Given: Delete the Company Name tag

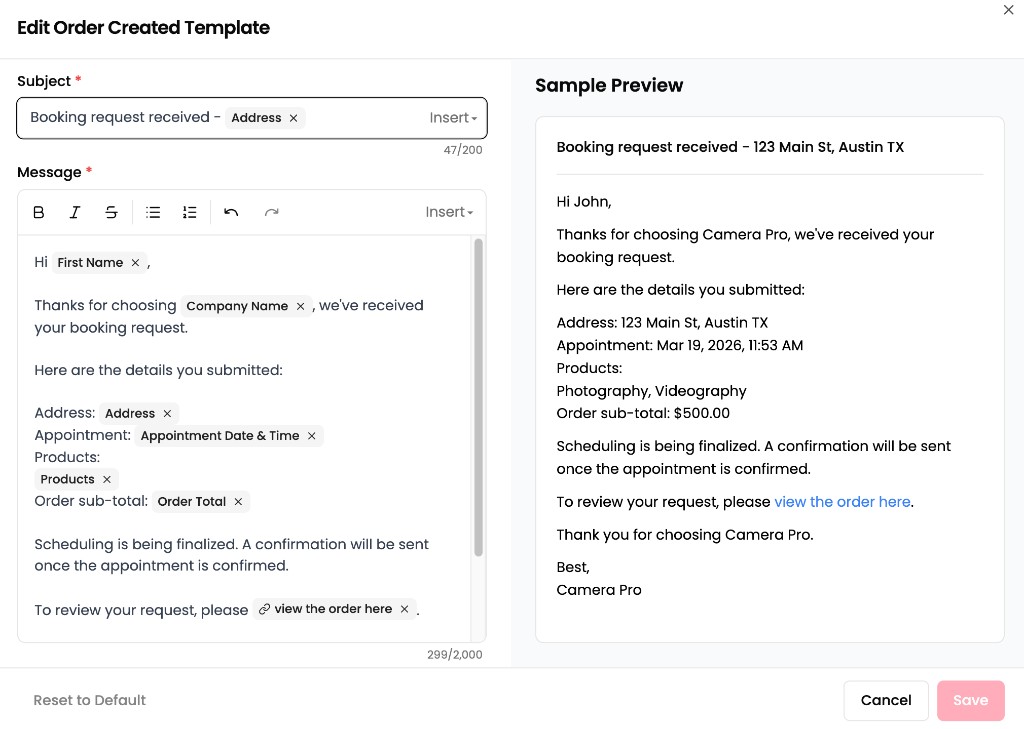Looking at the screenshot, I should pyautogui.click(x=300, y=307).
